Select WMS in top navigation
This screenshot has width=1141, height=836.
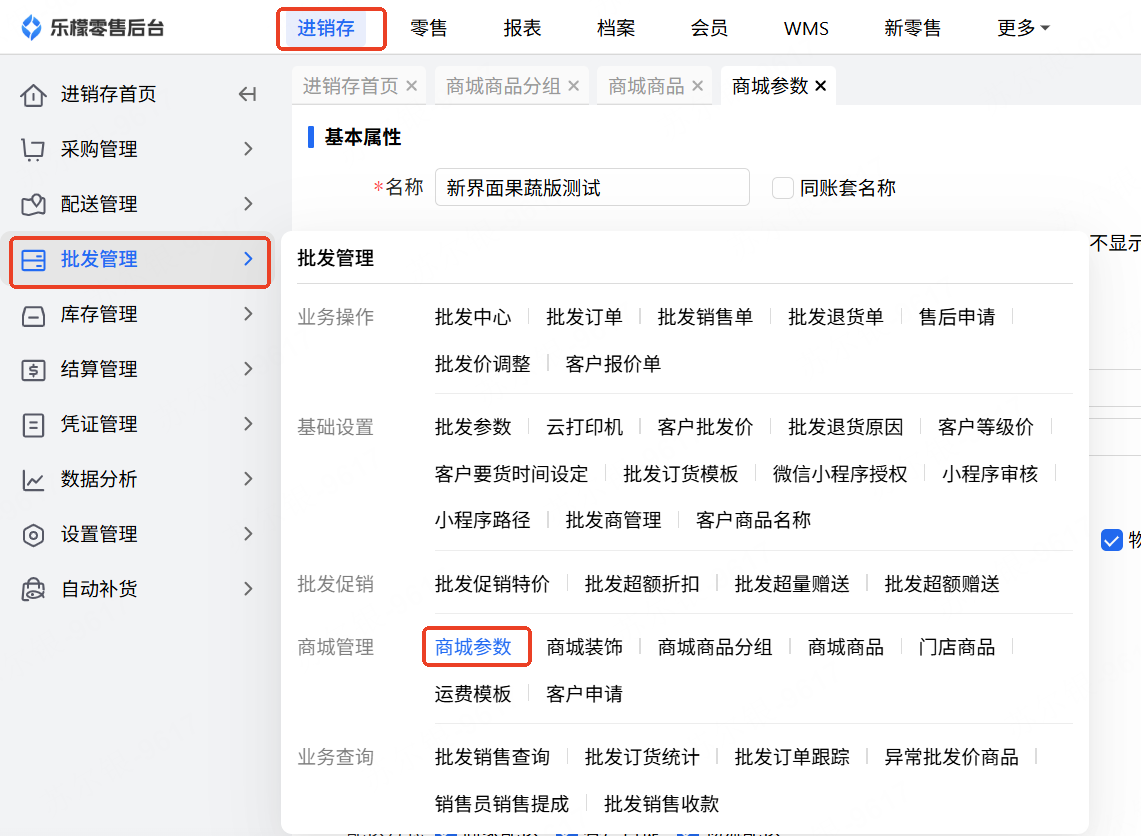(806, 28)
